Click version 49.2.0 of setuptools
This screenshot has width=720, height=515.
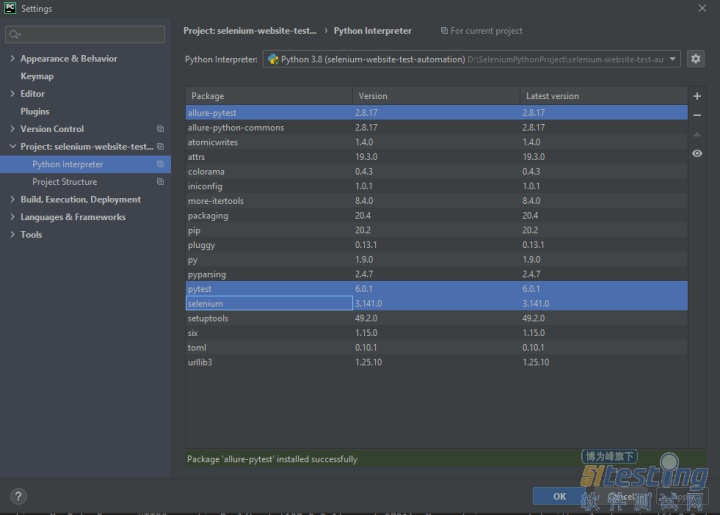click(366, 318)
